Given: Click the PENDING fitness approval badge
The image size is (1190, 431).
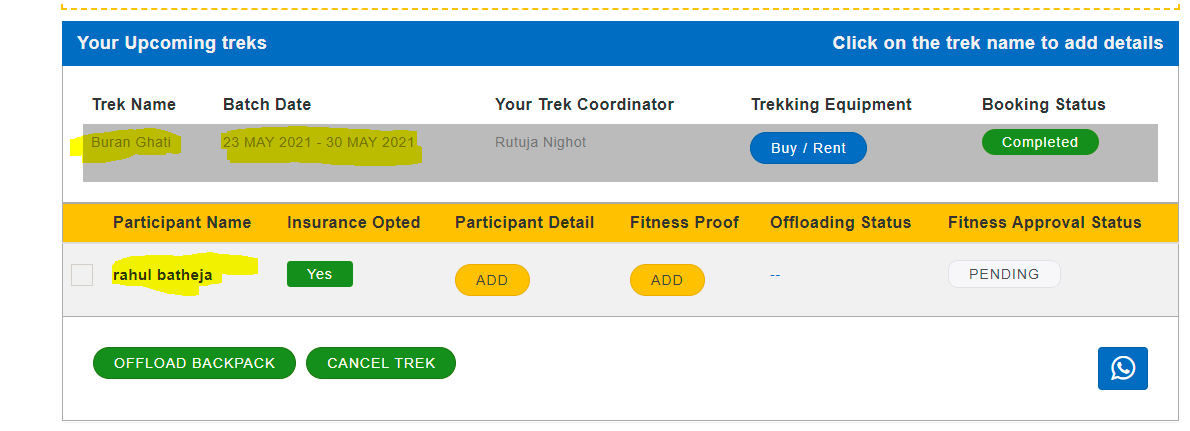Looking at the screenshot, I should tap(1003, 274).
